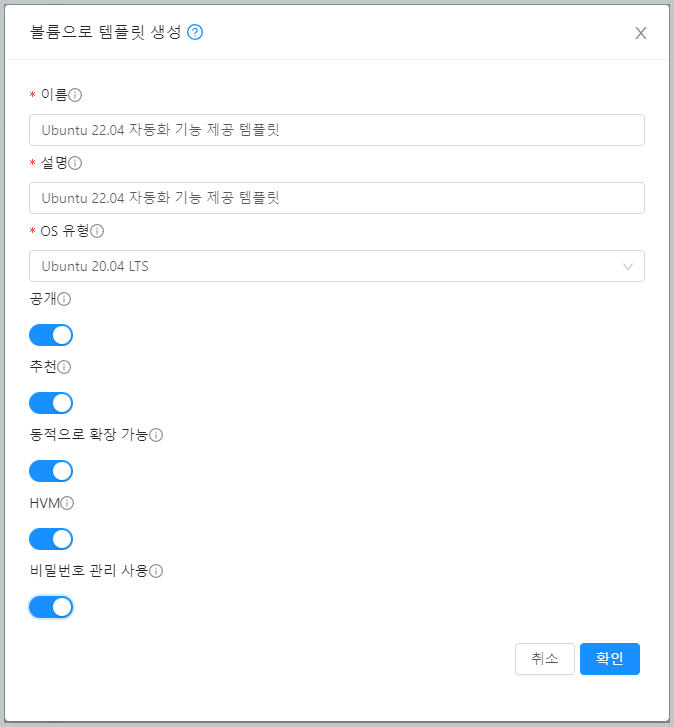Turn off the 동적으로 확장 가능 switch

pyautogui.click(x=51, y=471)
